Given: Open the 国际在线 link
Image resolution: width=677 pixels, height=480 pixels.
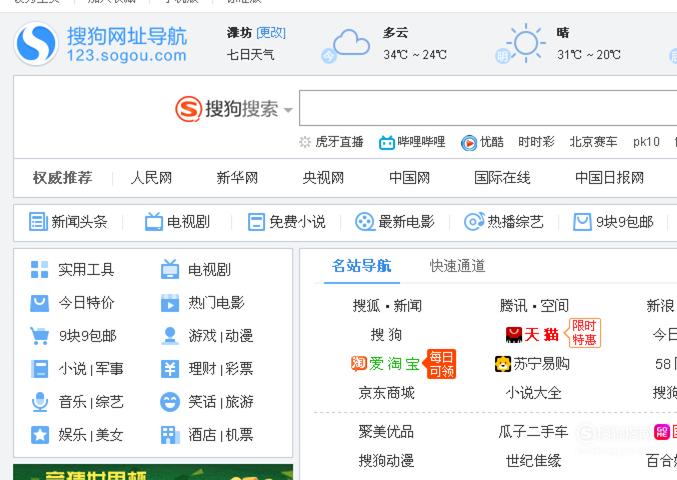Looking at the screenshot, I should (502, 178).
